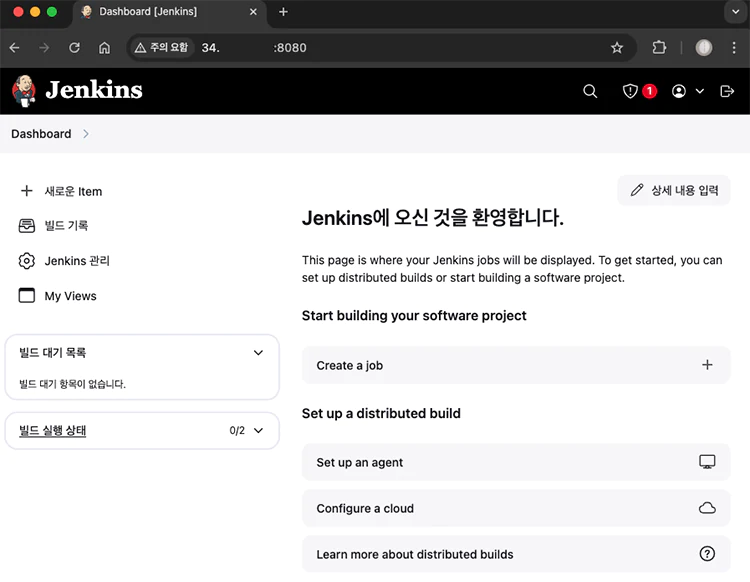The height and width of the screenshot is (582, 750).
Task: Click the browser back arrow
Action: 14,48
